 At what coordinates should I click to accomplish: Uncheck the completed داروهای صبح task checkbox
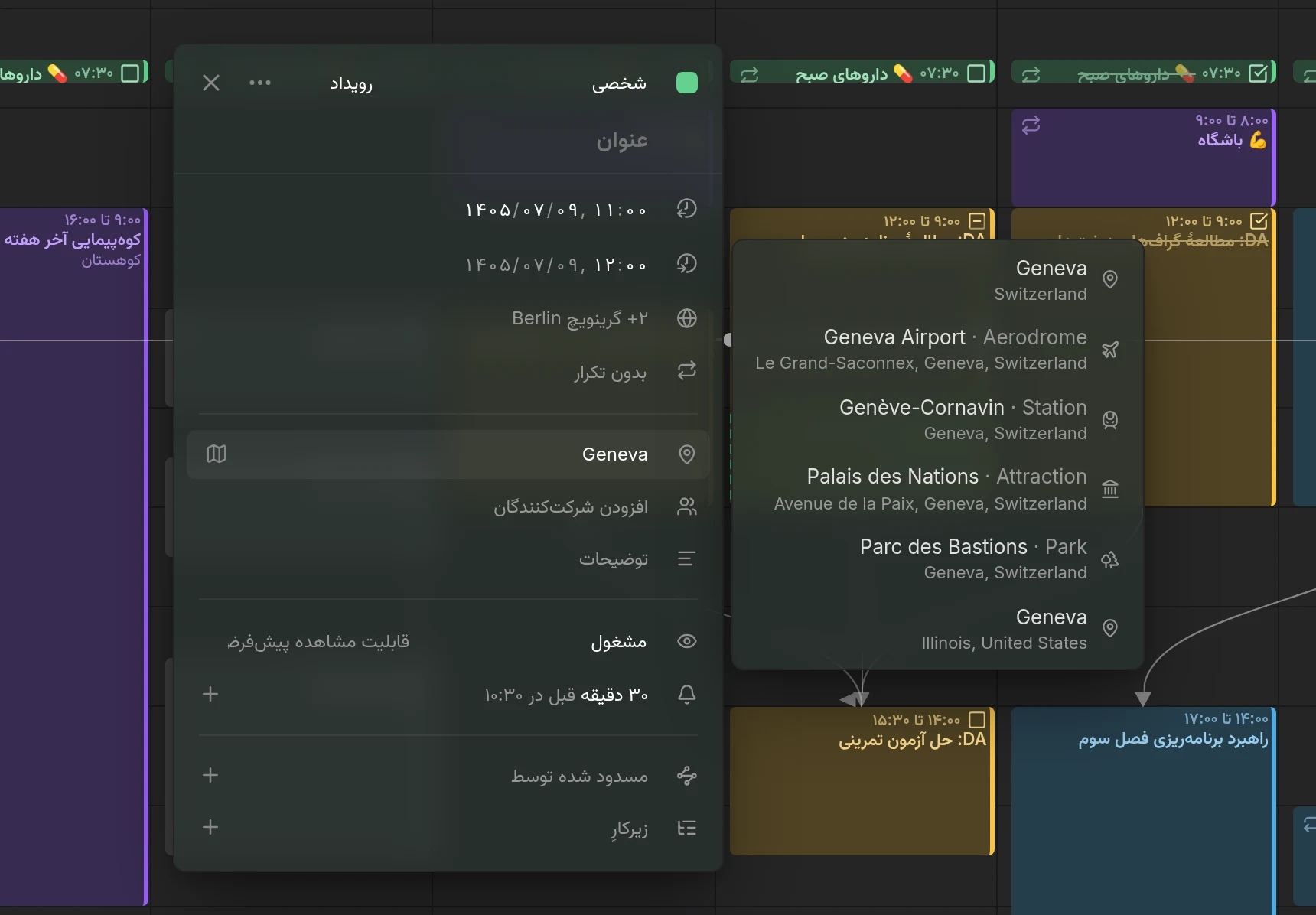[1258, 73]
